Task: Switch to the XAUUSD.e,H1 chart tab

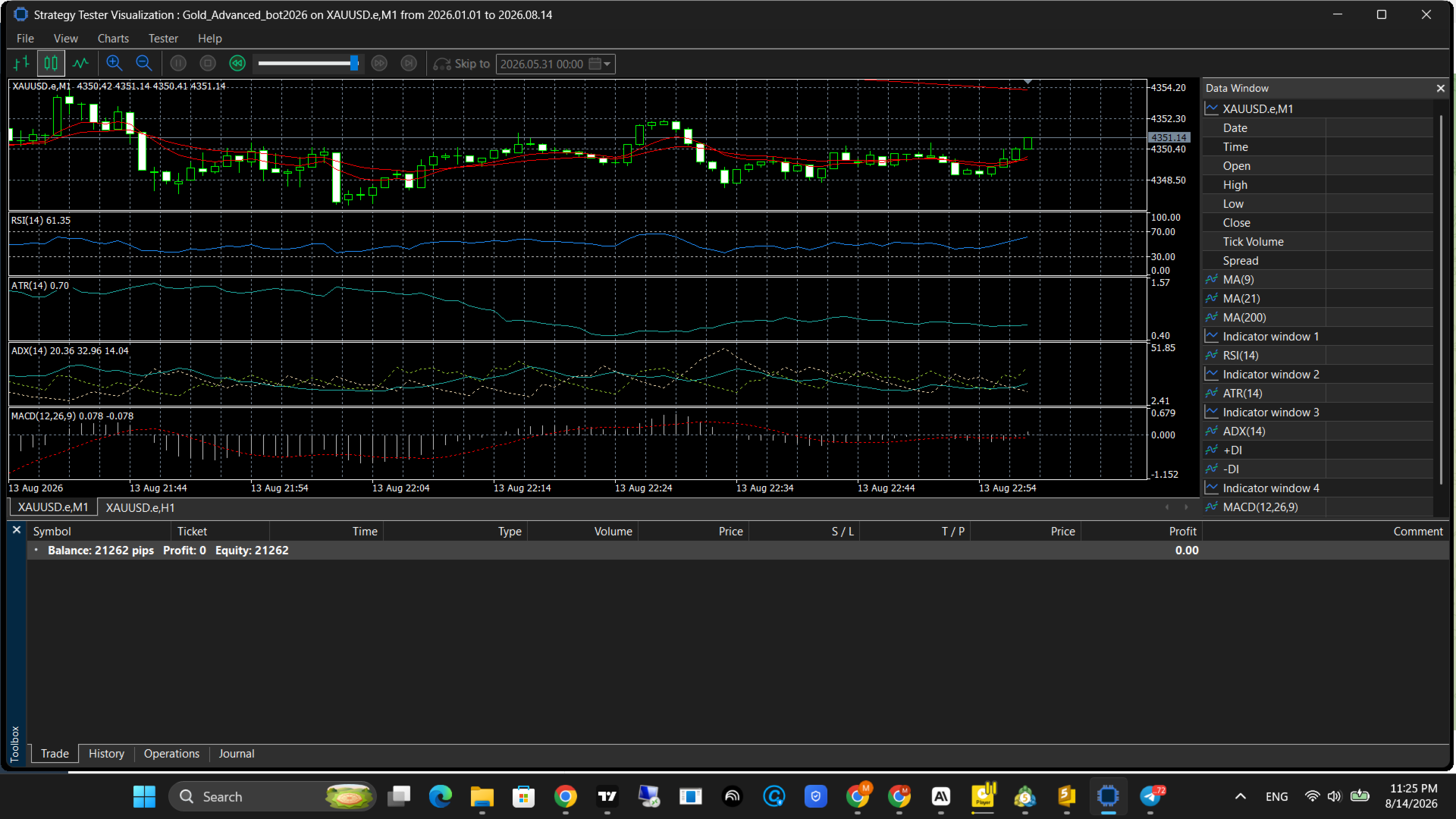Action: tap(140, 507)
